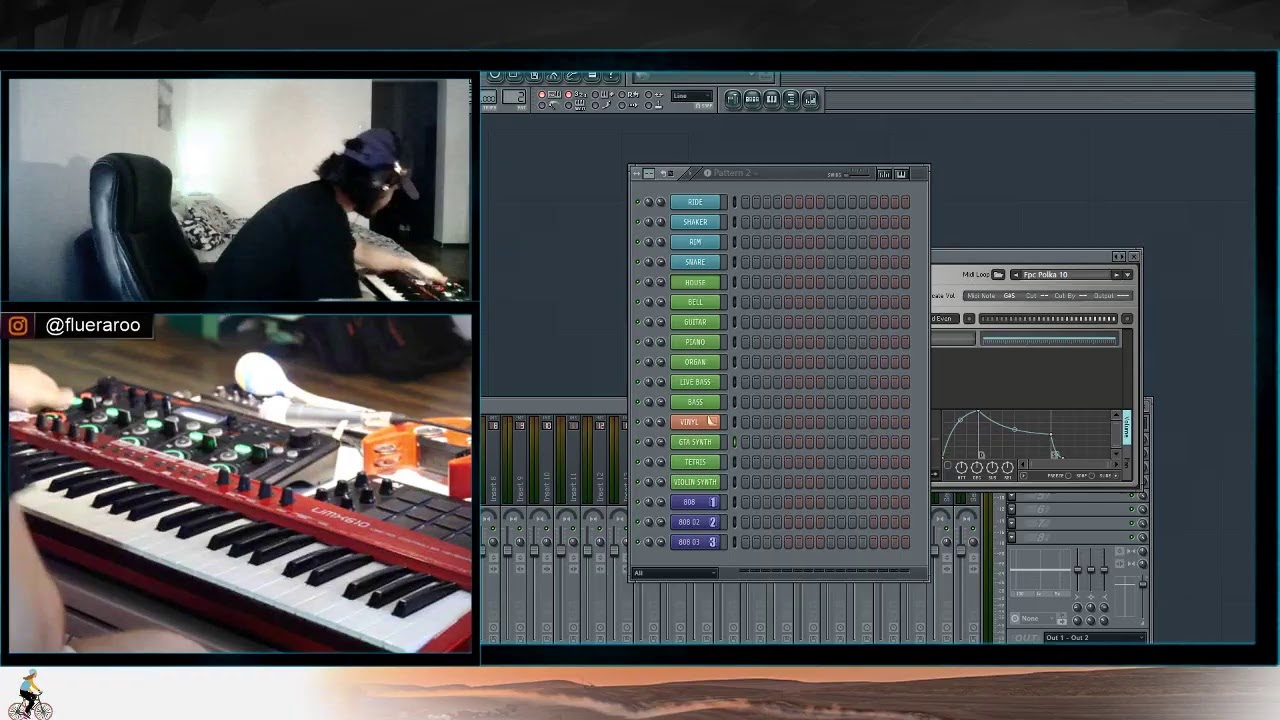1280x720 pixels.
Task: Click the pan knob of the RIDE channel
Action: coord(648,202)
